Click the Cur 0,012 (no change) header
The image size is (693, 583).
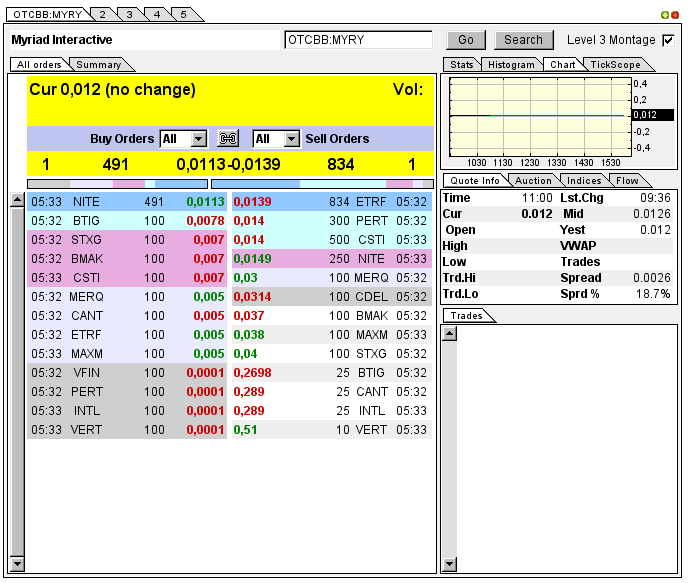[112, 90]
